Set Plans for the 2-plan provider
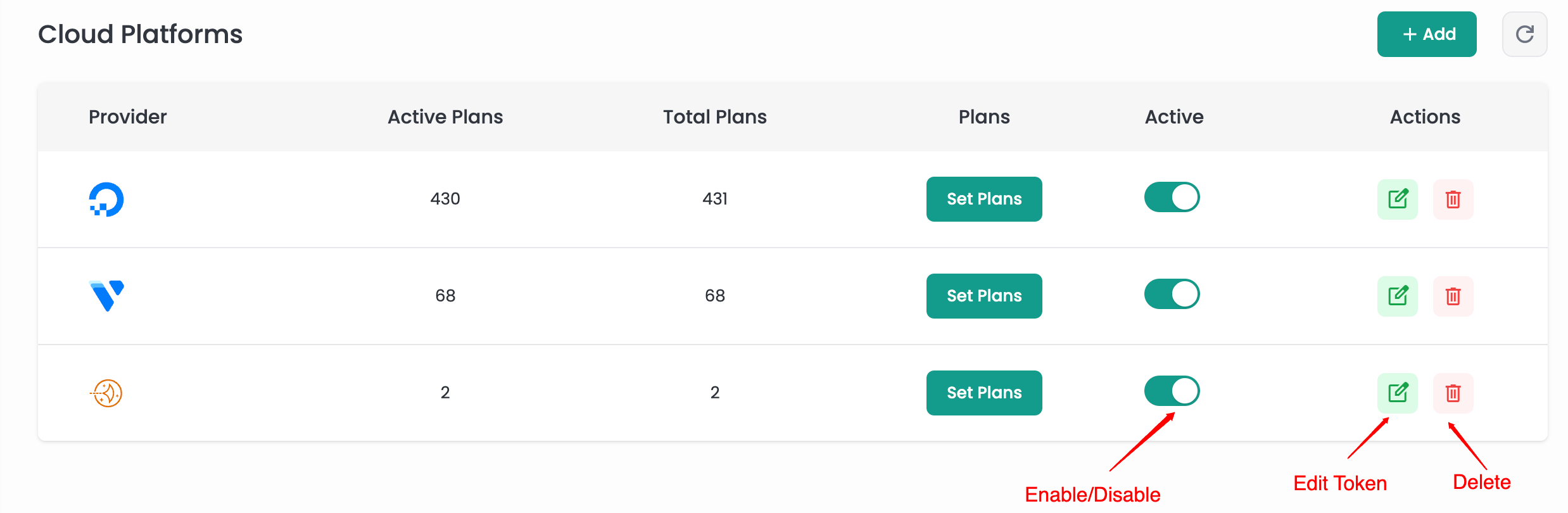1568x513 pixels. 984,393
